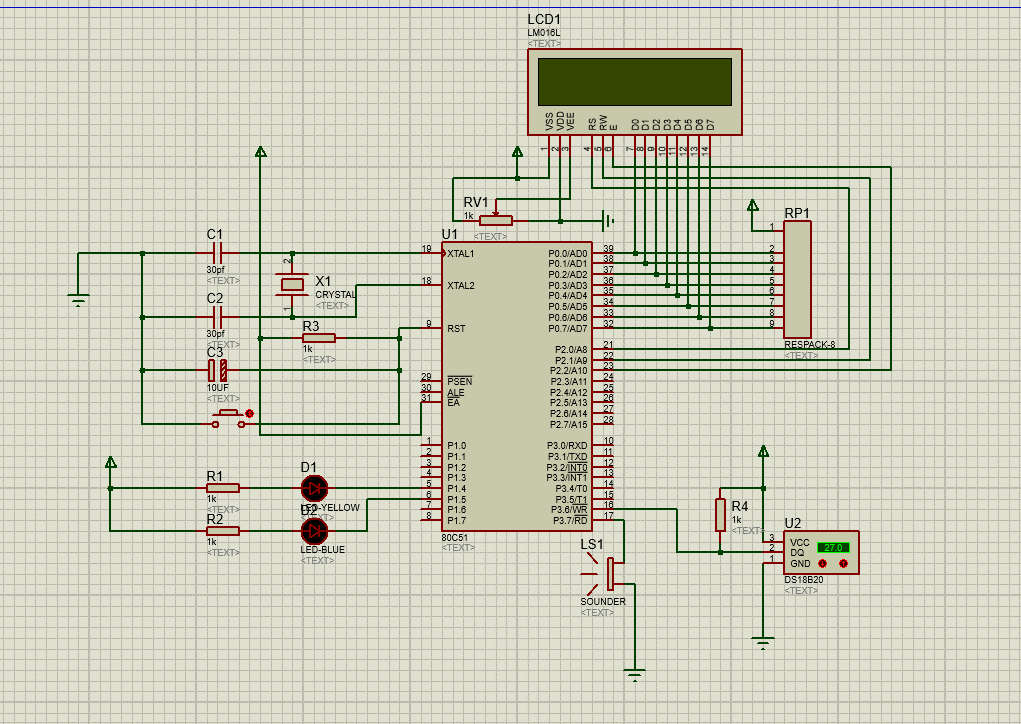
Task: Click the P3.0/RXD pin label
Action: (567, 445)
